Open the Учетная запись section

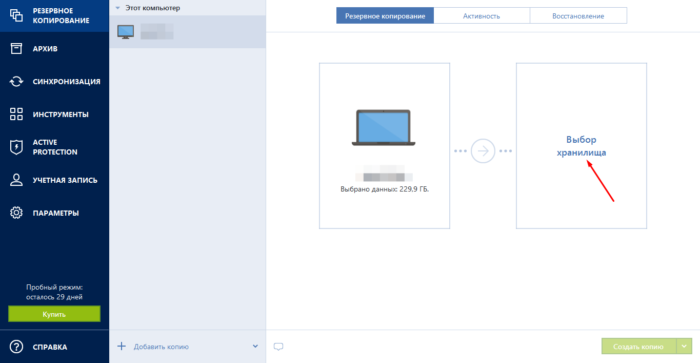point(54,180)
